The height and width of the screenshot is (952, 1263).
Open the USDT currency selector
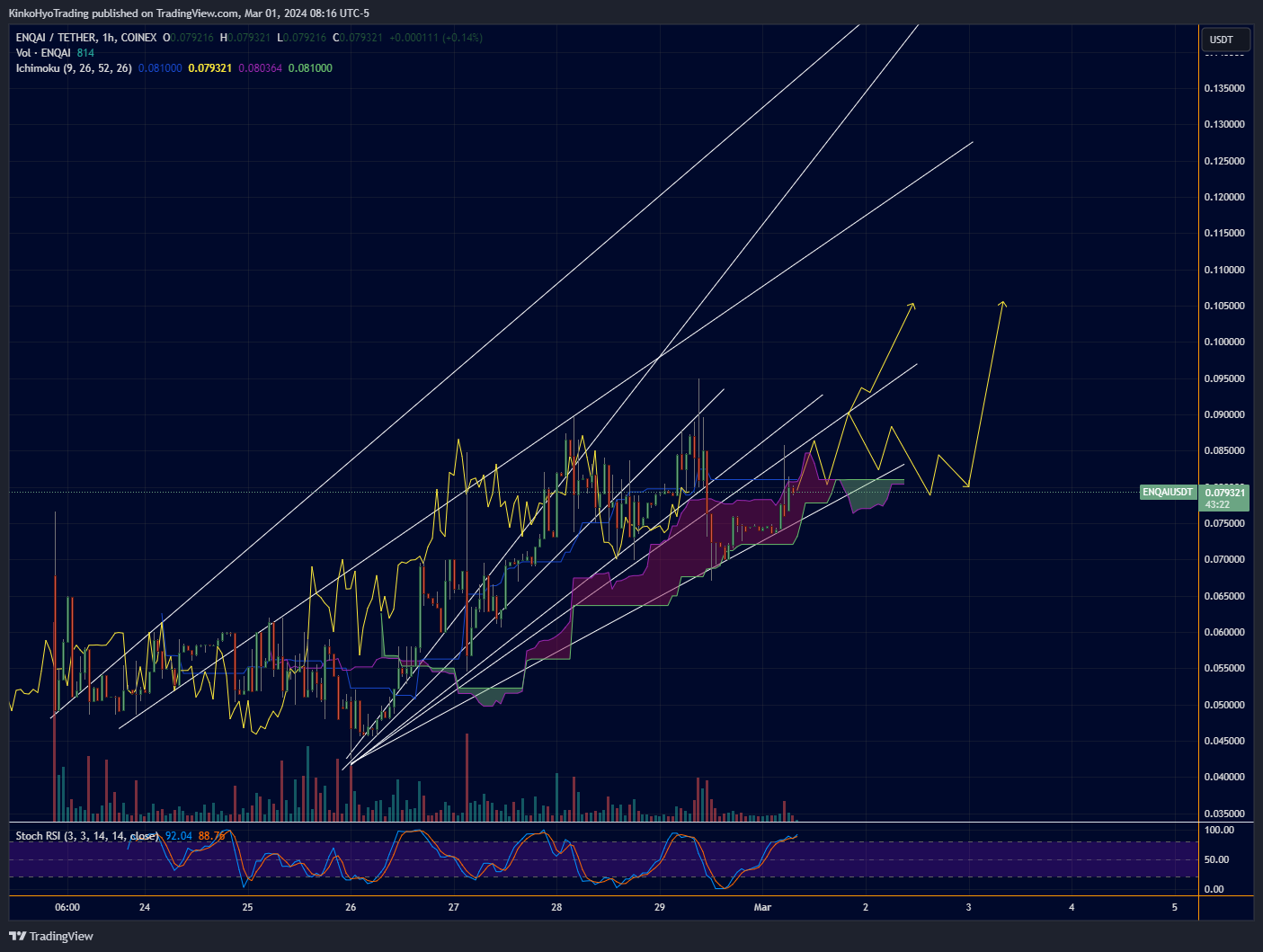coord(1224,40)
